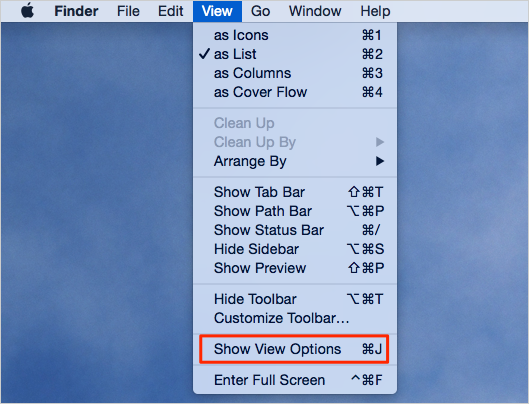Expand the Arrange By submenu arrow
This screenshot has width=529, height=404.
(x=380, y=161)
